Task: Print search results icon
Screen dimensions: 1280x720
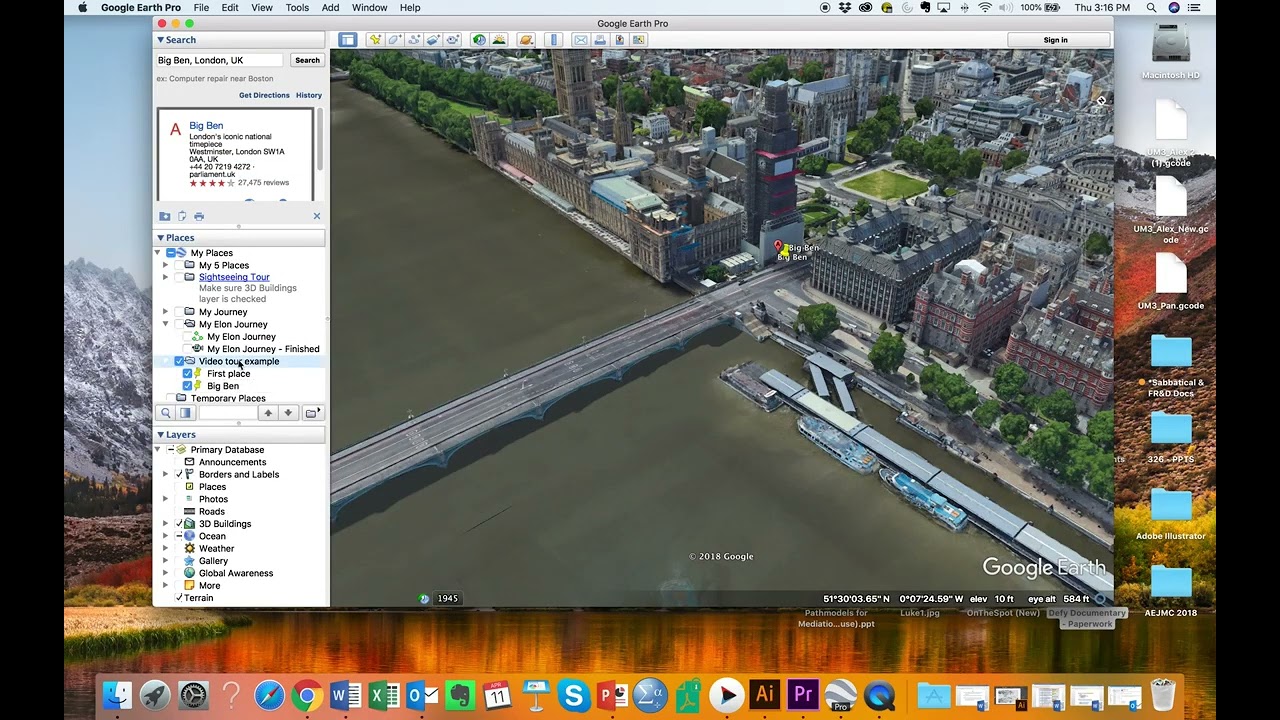Action: pyautogui.click(x=199, y=216)
